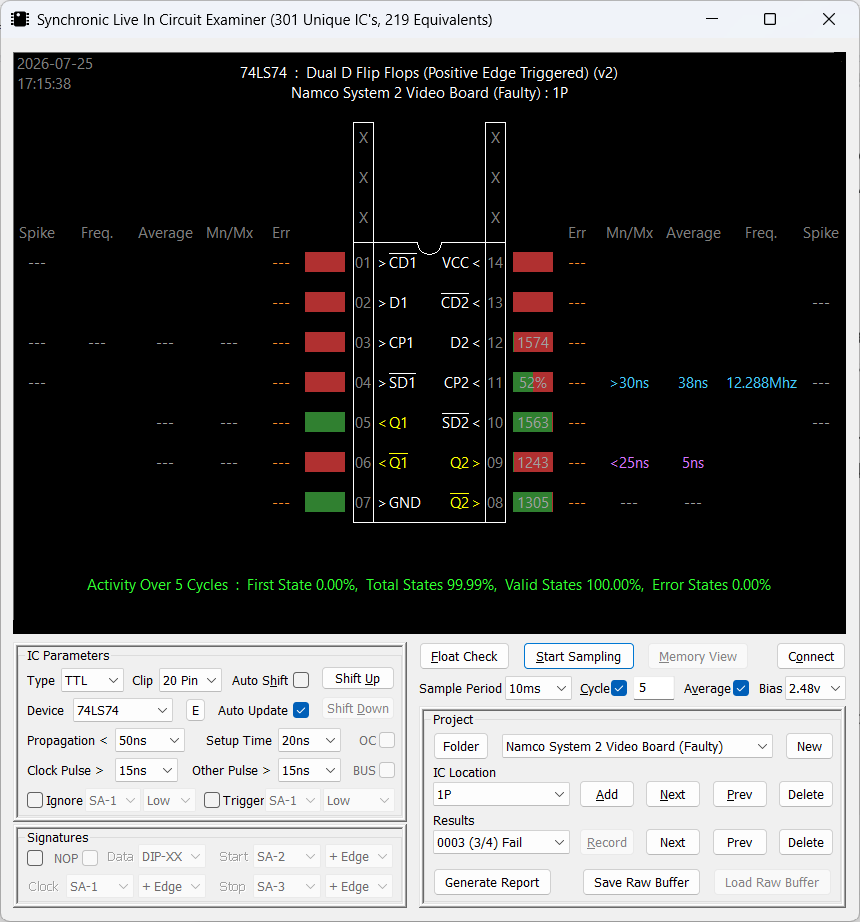Click pin 09 Q2 indicator showing 1243
Viewport: 860px width, 922px height.
point(533,462)
